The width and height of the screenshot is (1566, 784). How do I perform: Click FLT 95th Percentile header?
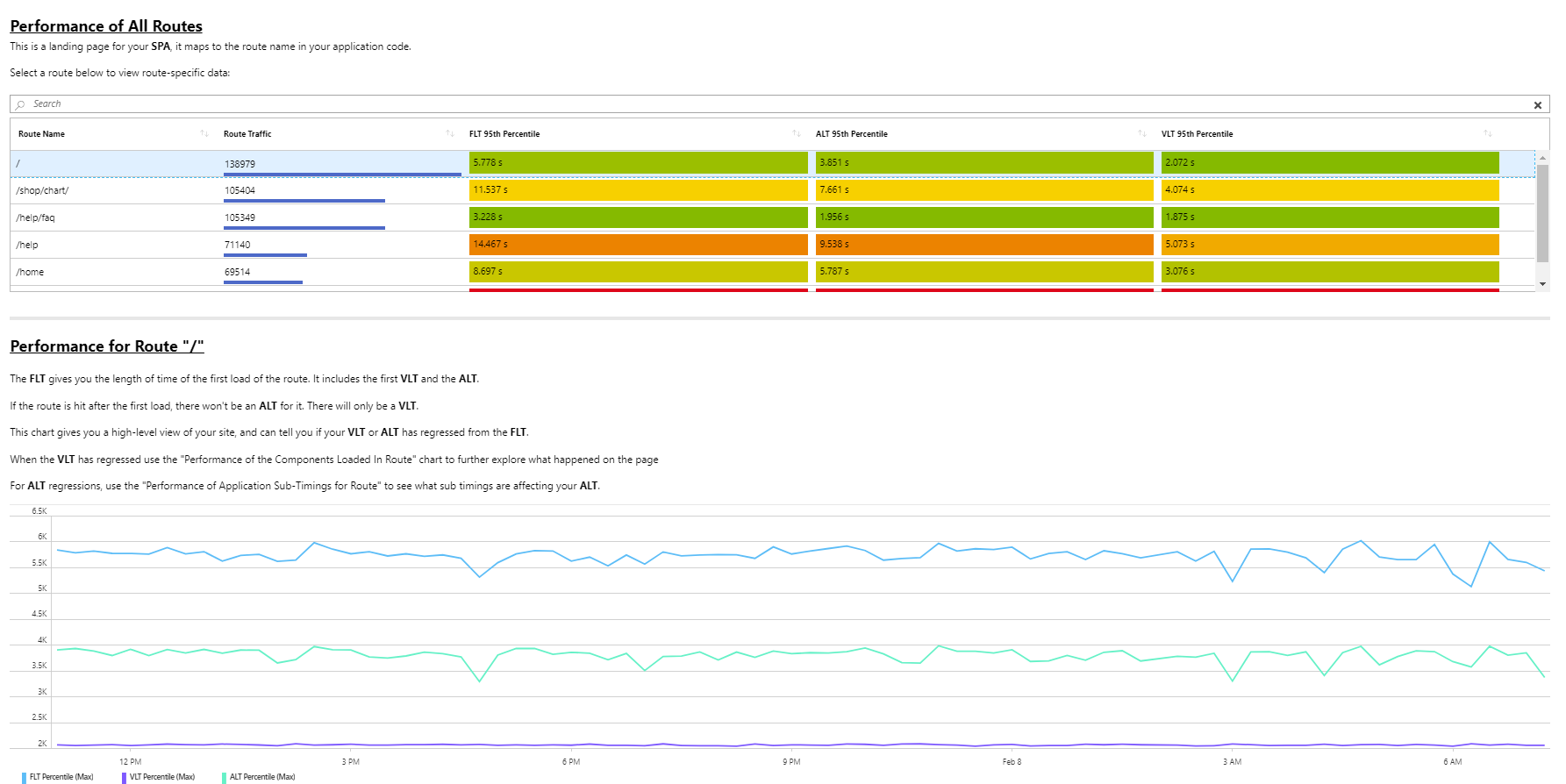coord(504,134)
